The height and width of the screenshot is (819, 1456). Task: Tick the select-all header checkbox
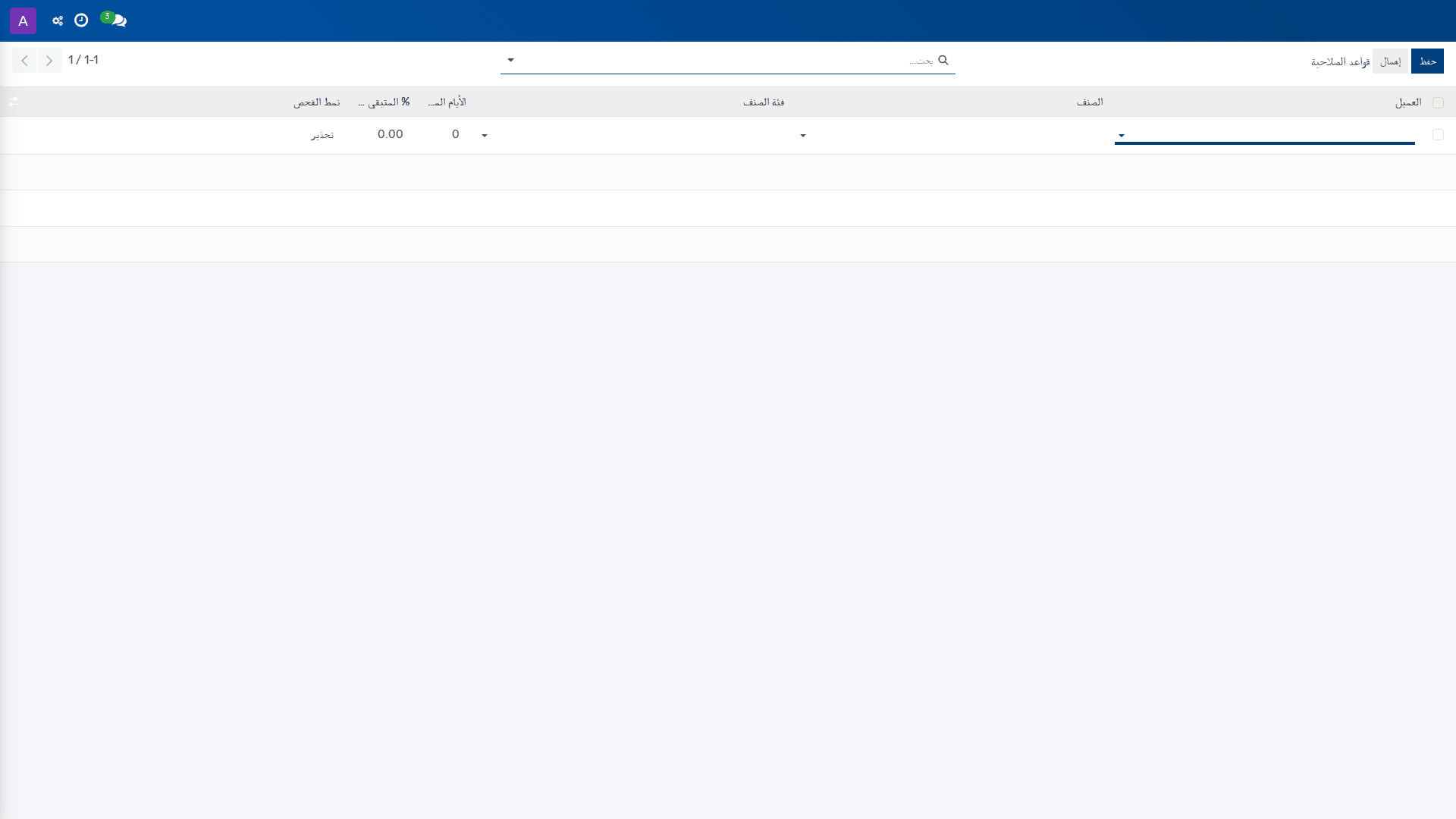(1438, 102)
